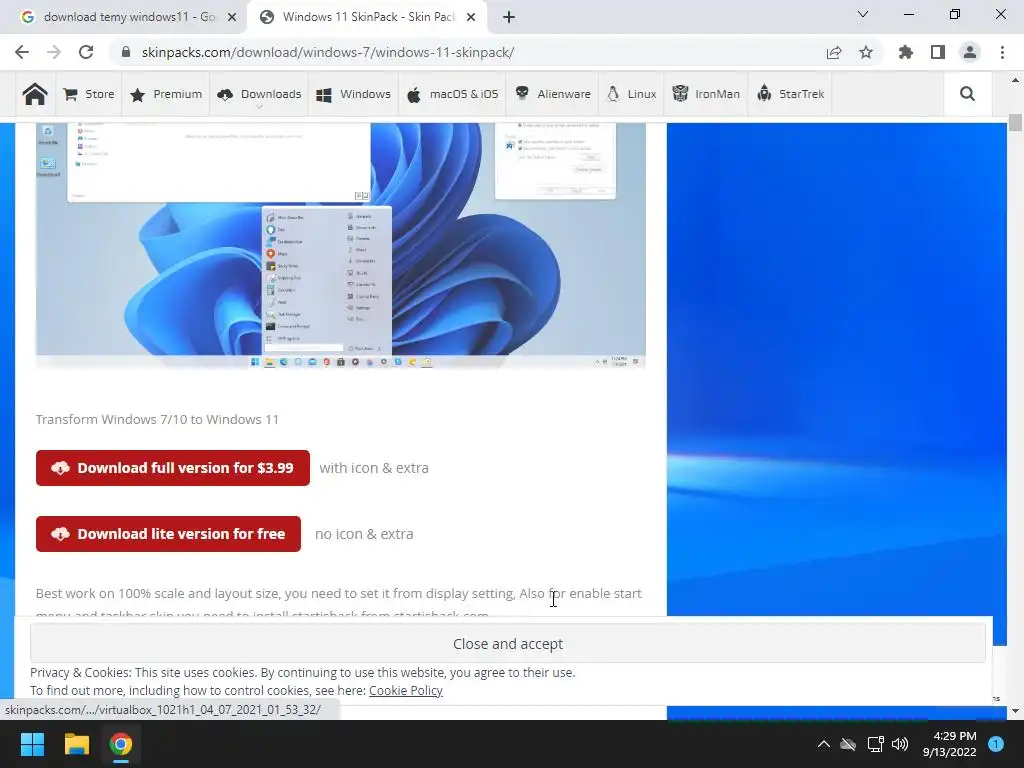Open the tab search chevron

863,14
